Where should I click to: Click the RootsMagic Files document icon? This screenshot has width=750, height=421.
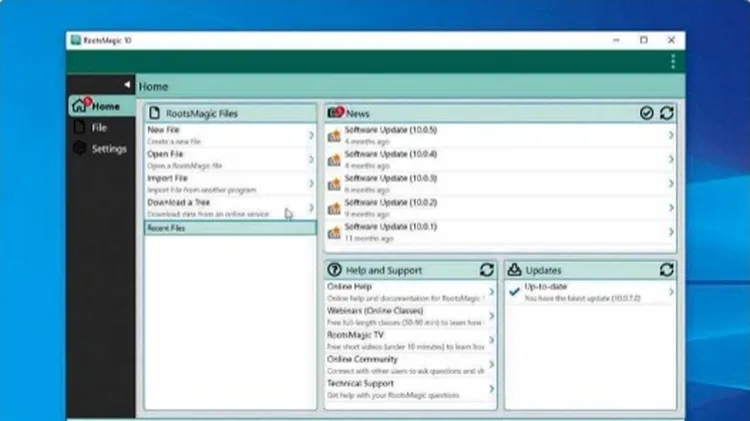coord(154,113)
